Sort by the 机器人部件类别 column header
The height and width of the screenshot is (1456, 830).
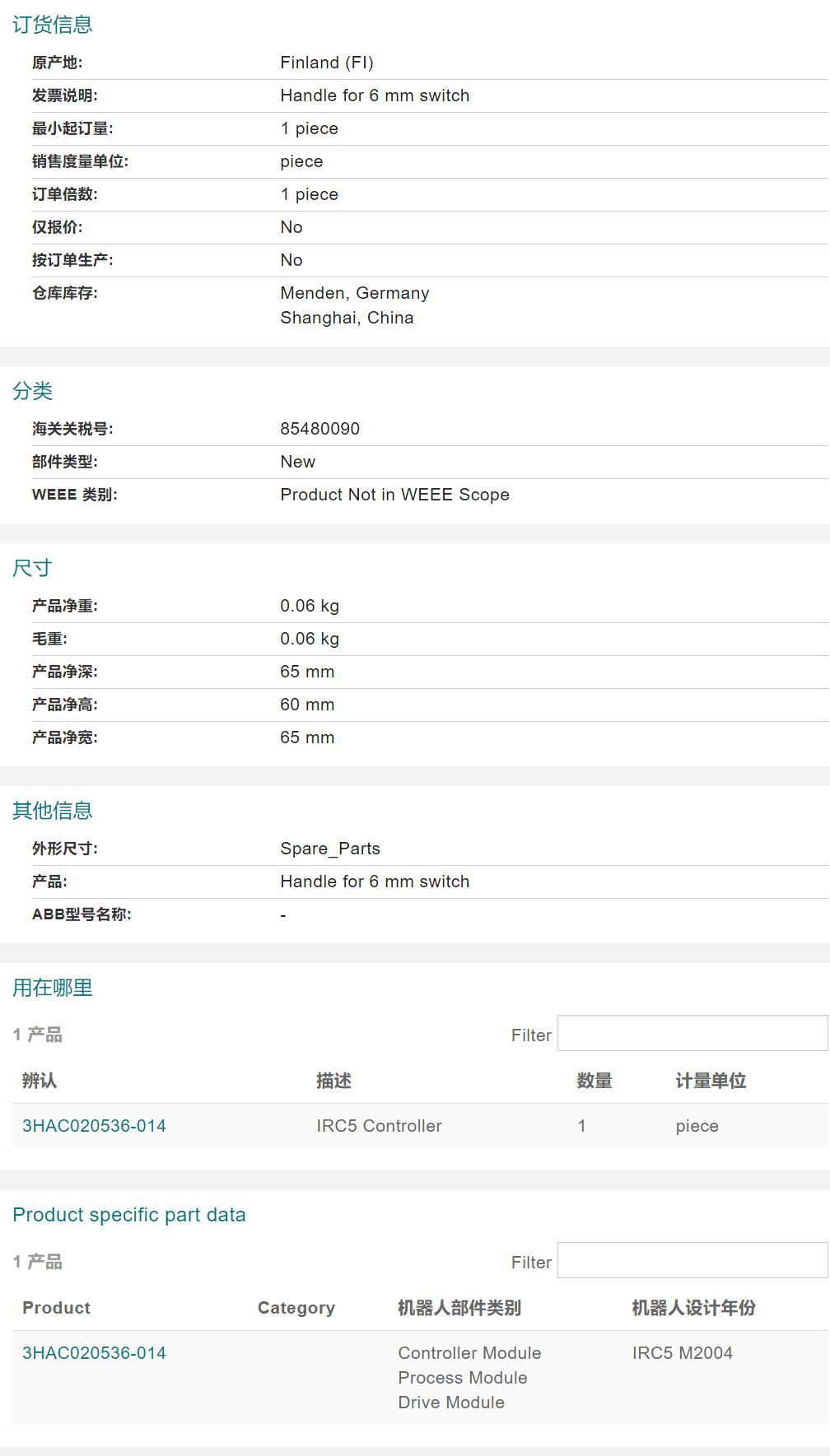[459, 1308]
